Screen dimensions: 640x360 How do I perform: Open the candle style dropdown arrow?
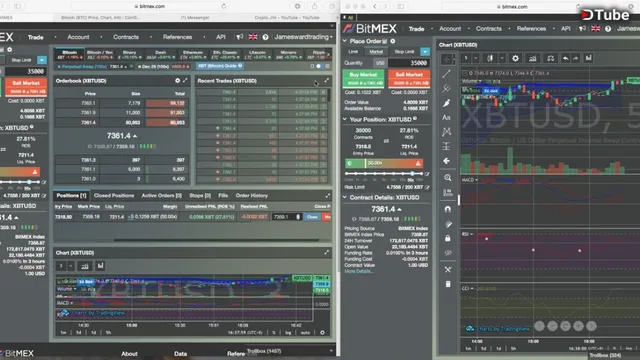[502, 58]
